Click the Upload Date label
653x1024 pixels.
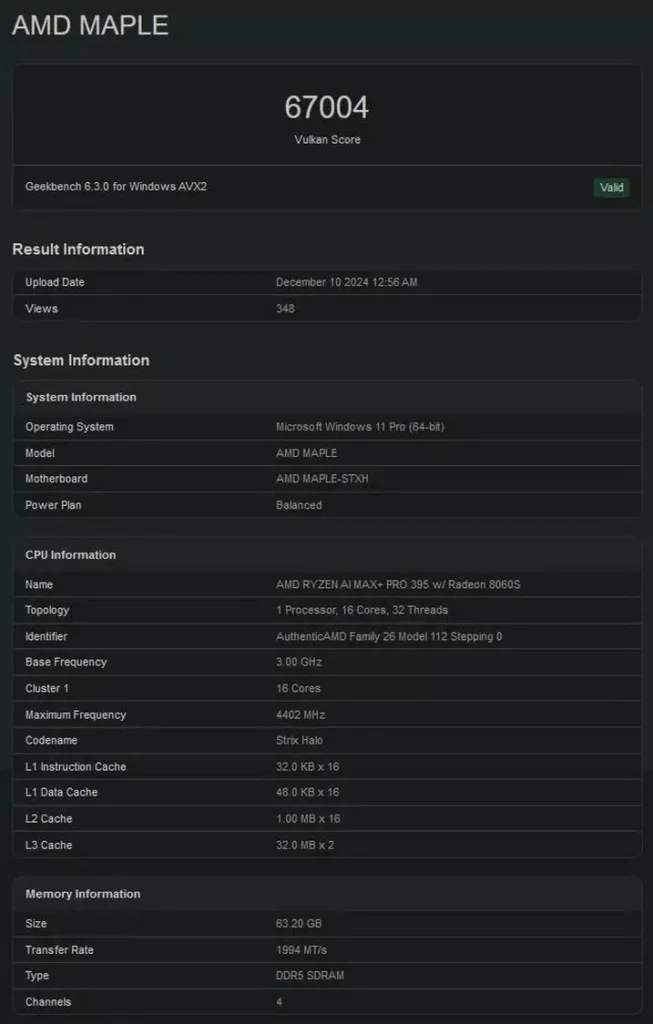click(x=55, y=282)
